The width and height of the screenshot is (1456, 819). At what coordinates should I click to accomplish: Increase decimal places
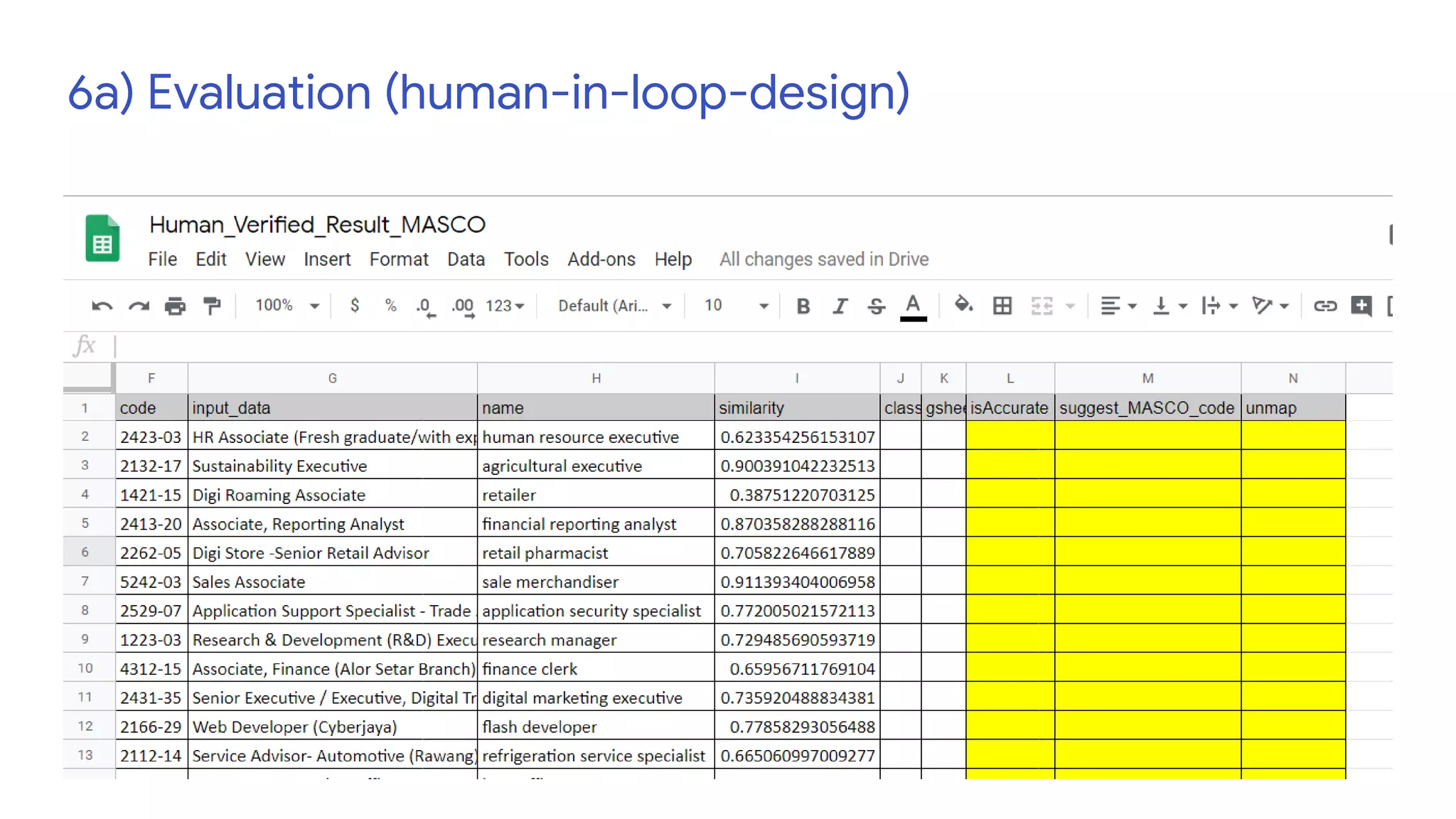click(463, 307)
